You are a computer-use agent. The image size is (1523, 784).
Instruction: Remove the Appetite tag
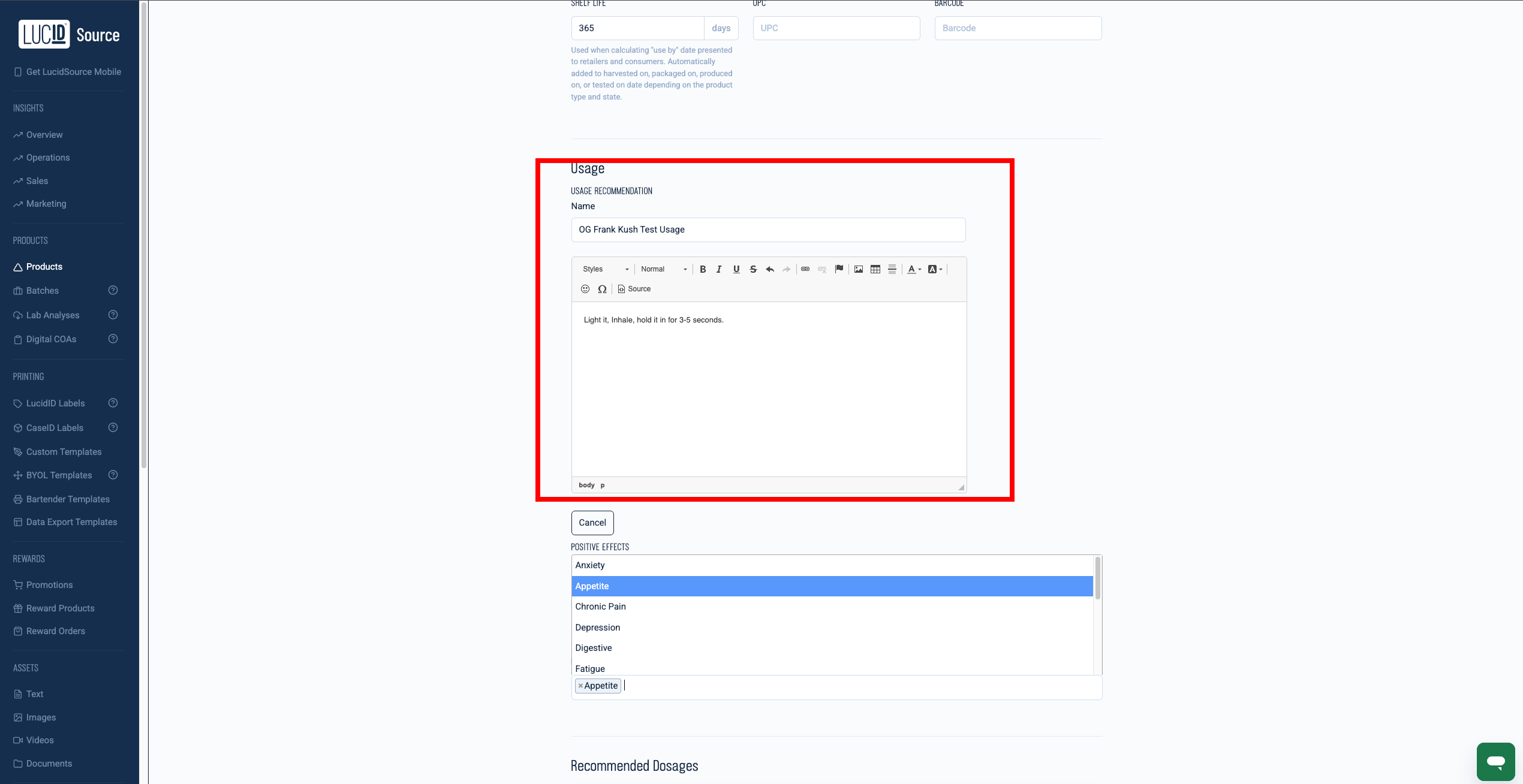[580, 686]
